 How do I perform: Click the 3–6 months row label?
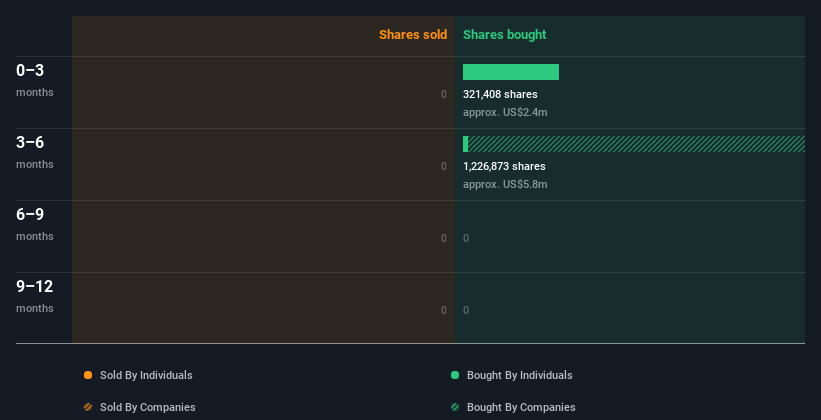[35, 152]
